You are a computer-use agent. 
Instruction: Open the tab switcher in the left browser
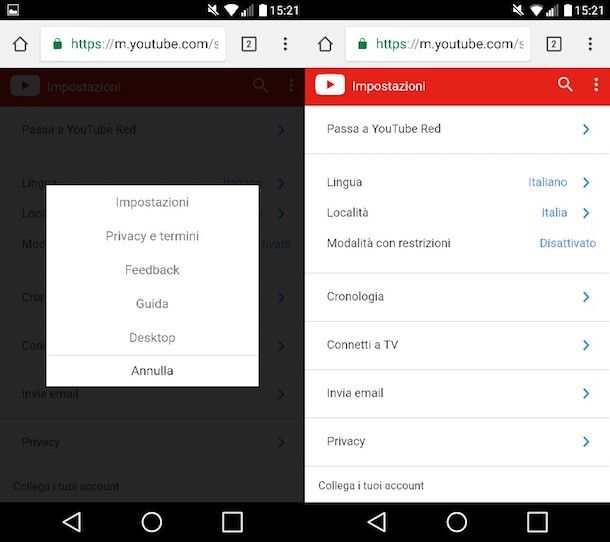pos(249,44)
